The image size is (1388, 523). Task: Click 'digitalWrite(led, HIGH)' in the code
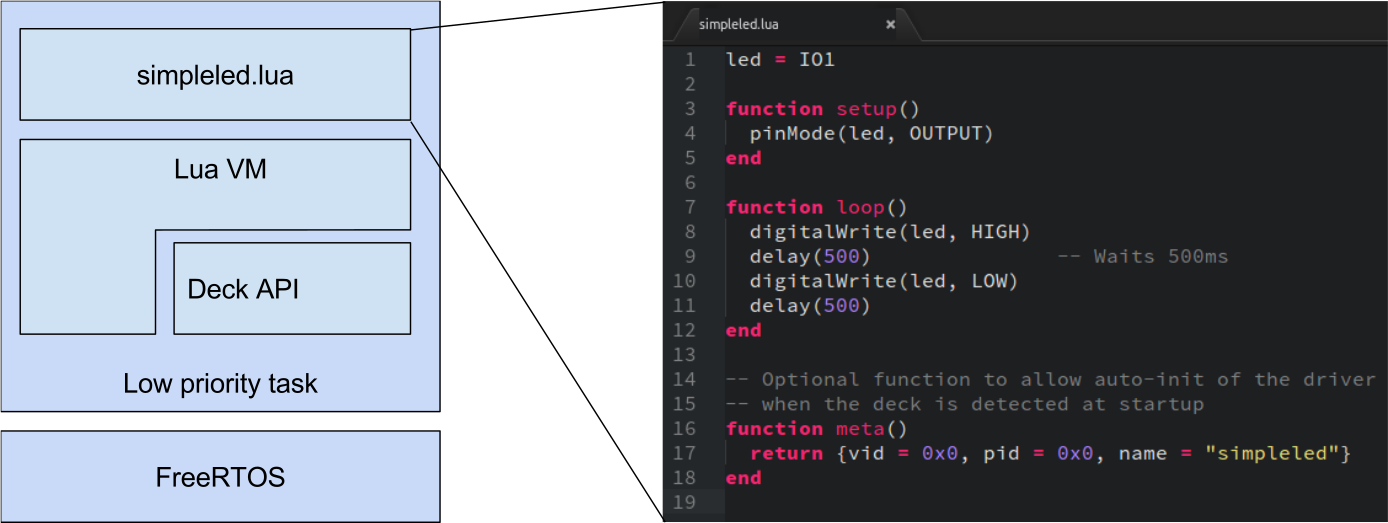coord(890,232)
